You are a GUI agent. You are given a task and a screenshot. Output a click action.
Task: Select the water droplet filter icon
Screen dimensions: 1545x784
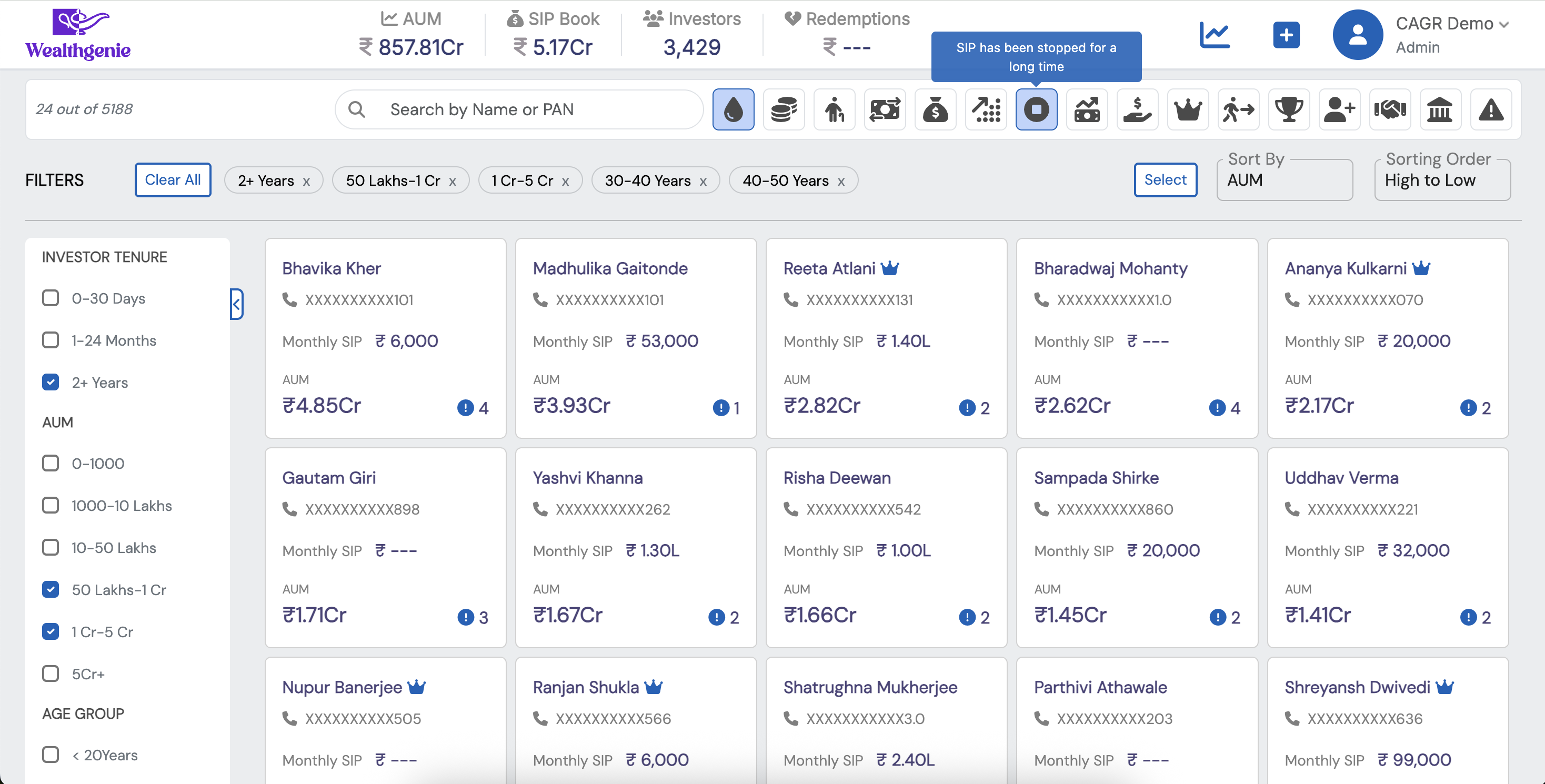(733, 109)
